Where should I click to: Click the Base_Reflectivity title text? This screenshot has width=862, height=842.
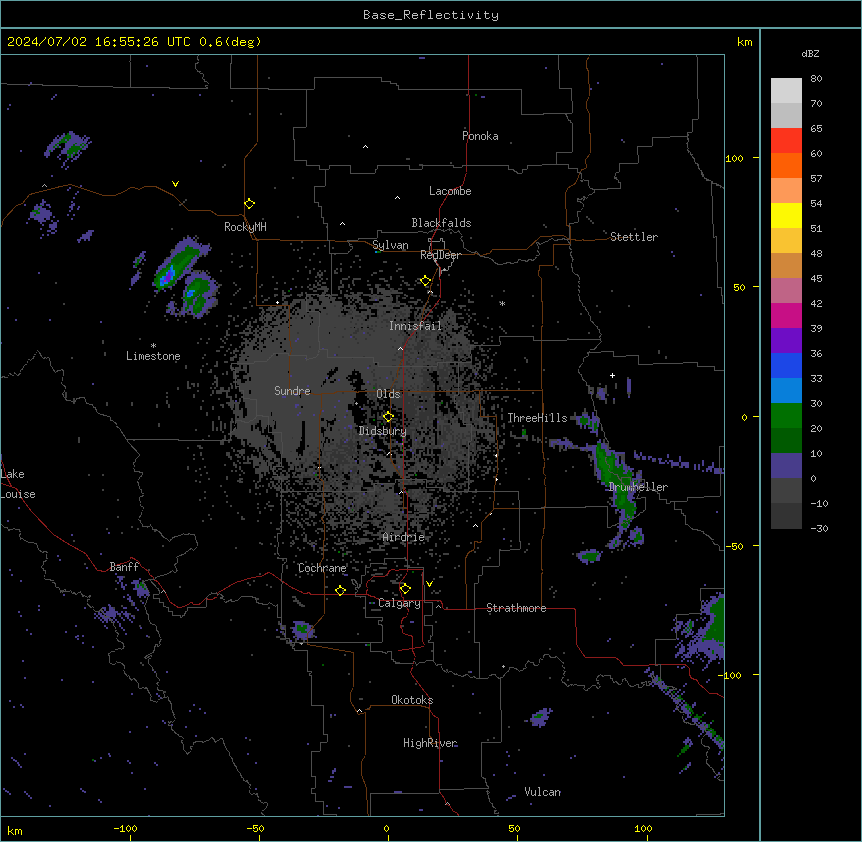(431, 15)
